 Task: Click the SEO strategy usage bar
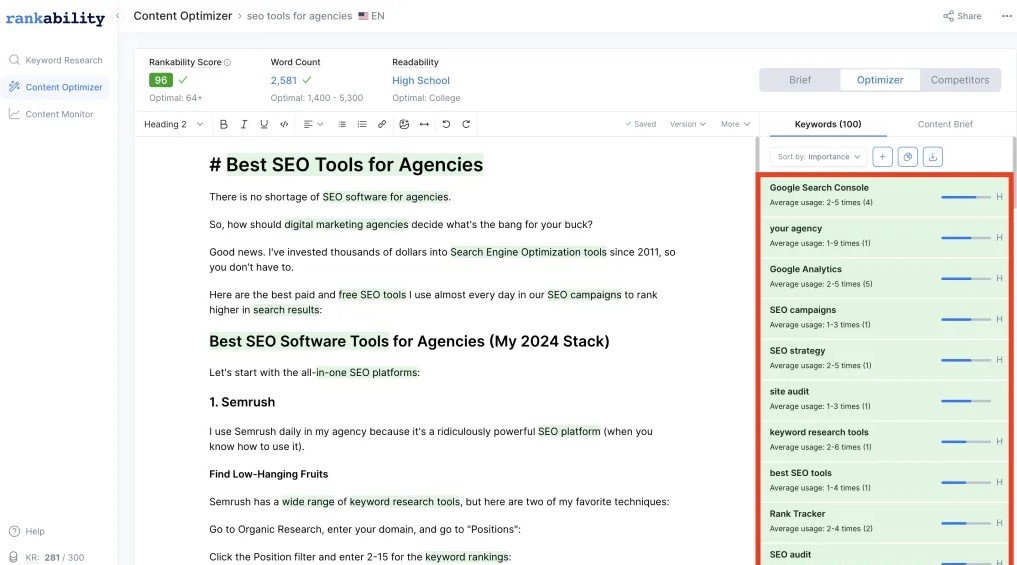point(965,360)
